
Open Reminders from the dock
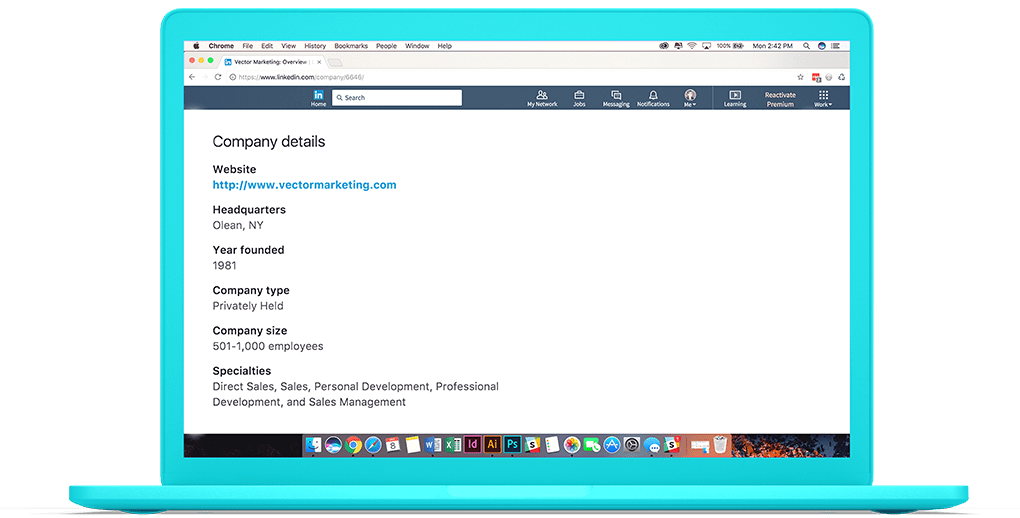[x=552, y=444]
